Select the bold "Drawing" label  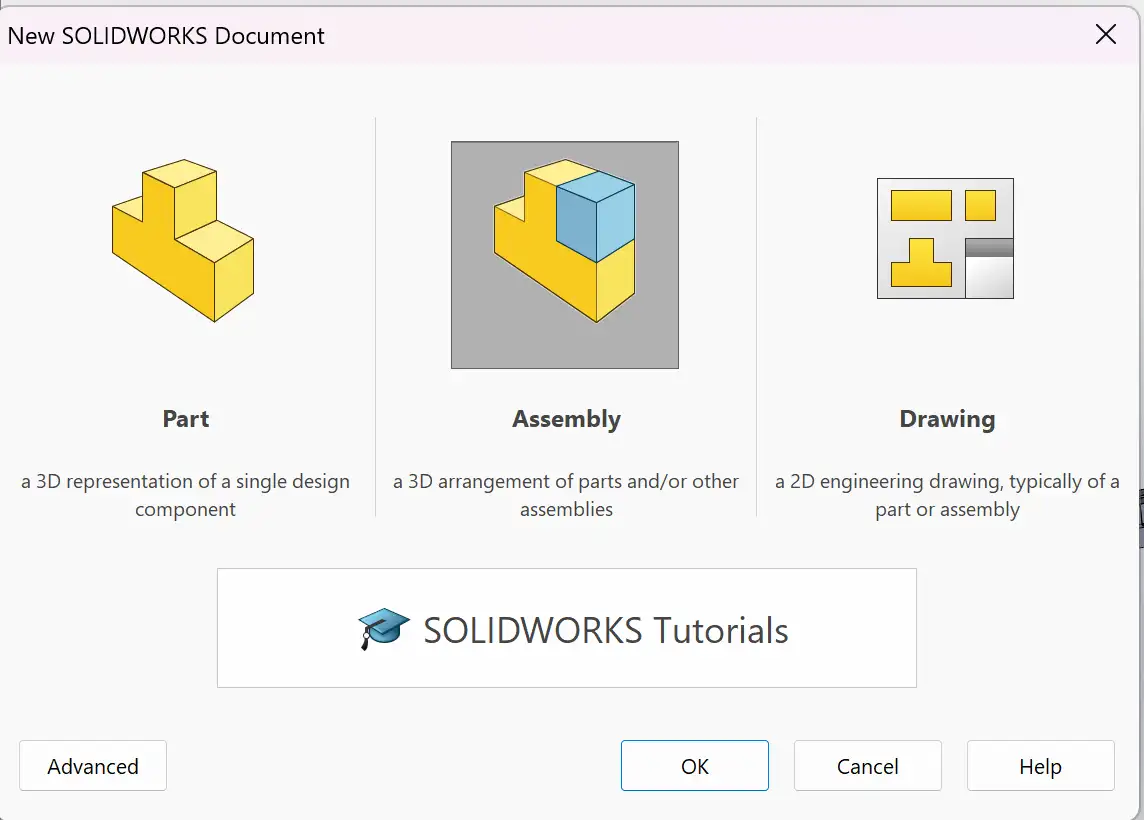point(947,419)
